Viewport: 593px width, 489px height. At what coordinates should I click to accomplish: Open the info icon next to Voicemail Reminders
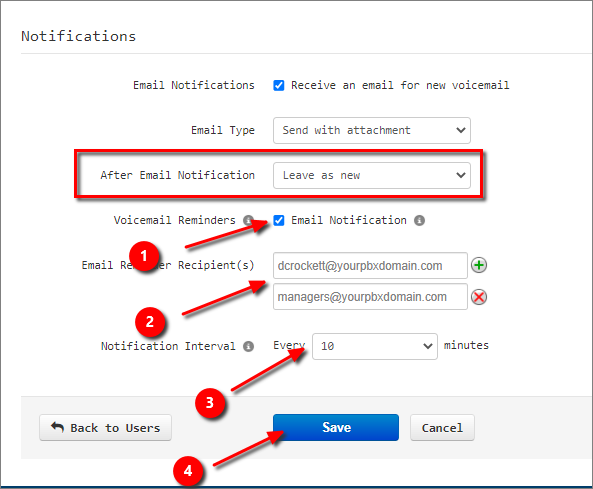[248, 220]
